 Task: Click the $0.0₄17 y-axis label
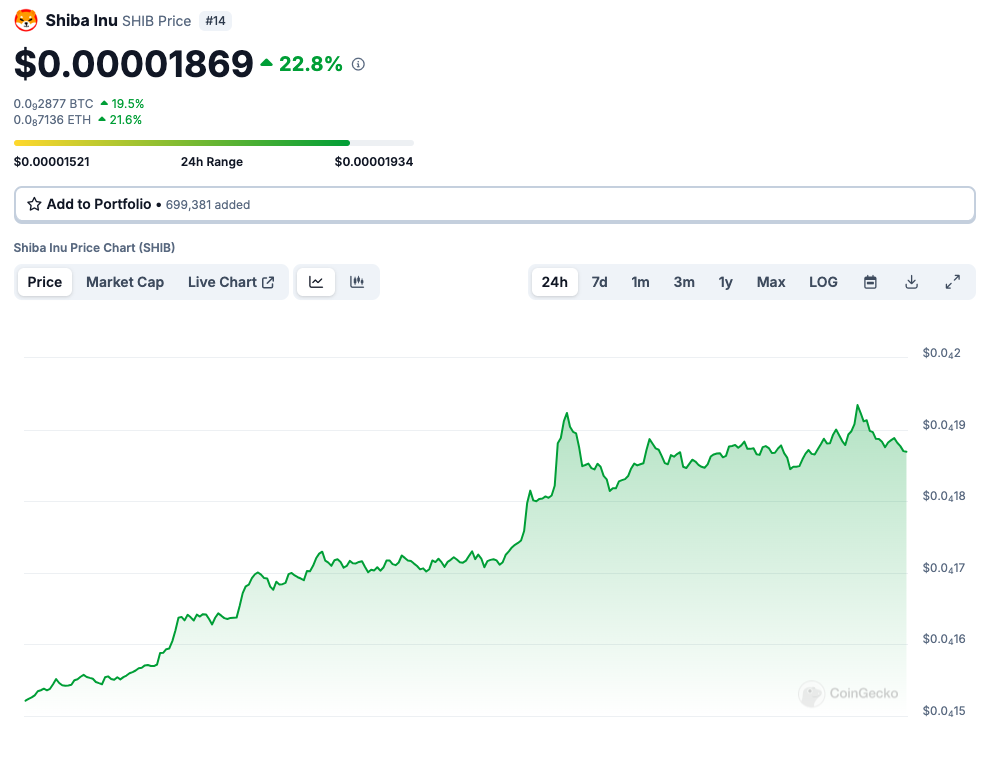pos(944,568)
